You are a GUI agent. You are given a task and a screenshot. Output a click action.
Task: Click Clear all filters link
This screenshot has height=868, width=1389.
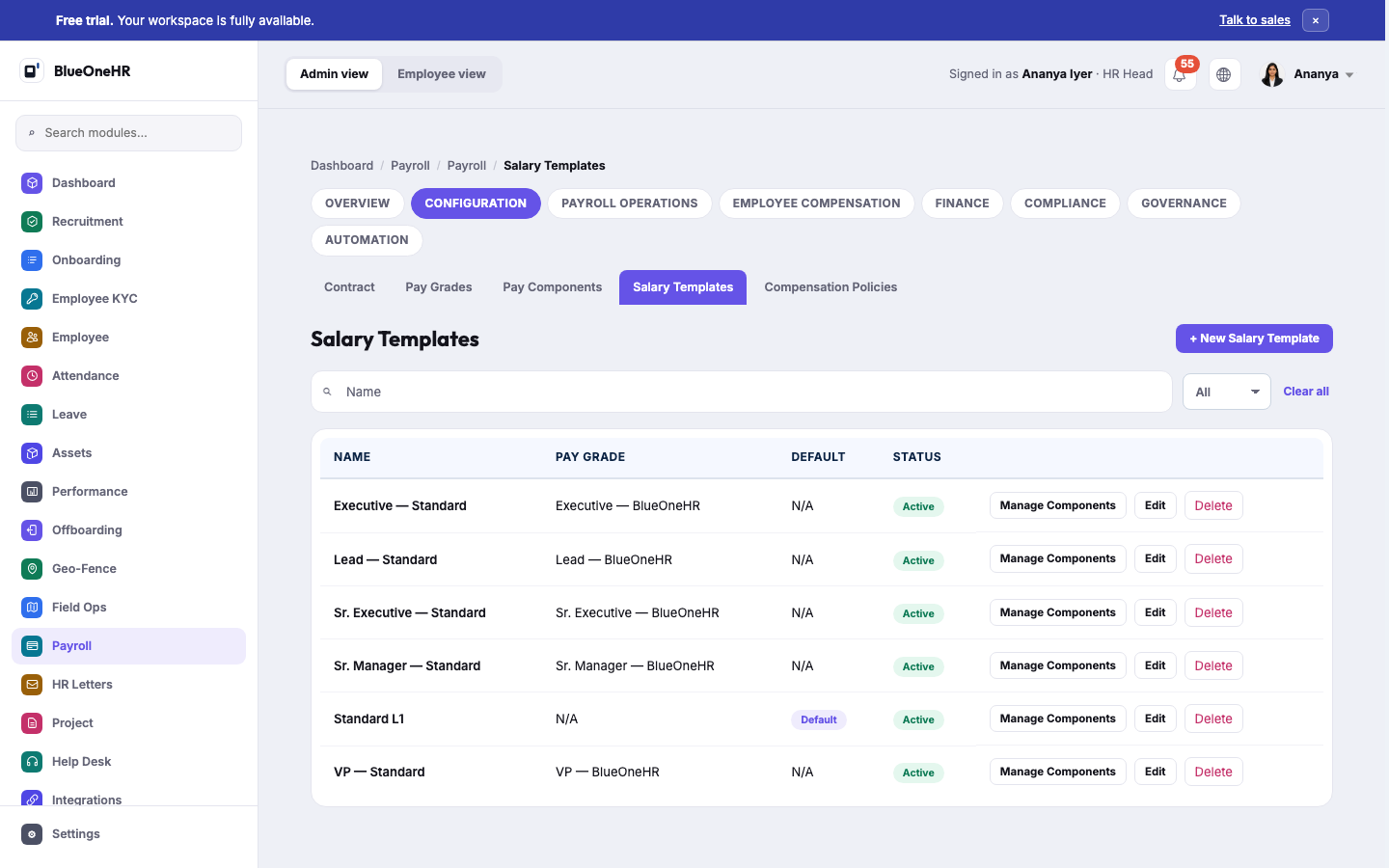point(1306,392)
